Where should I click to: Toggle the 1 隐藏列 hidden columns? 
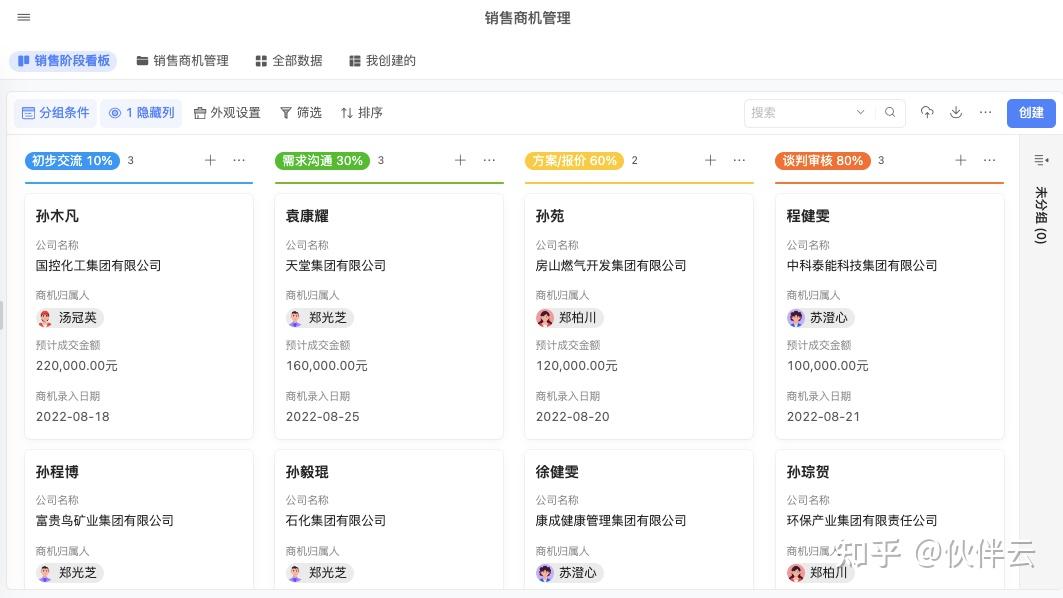tap(141, 113)
